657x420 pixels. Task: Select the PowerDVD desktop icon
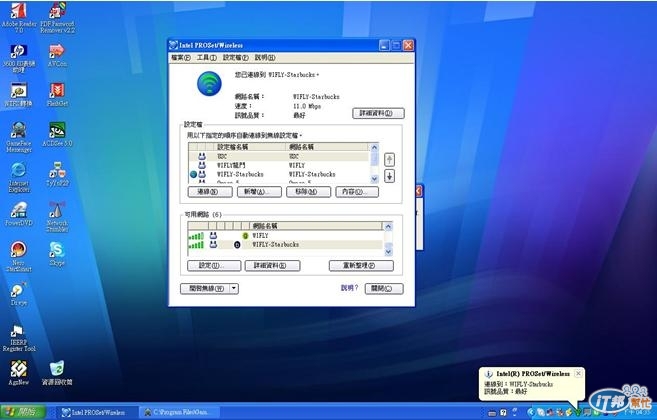pos(18,214)
